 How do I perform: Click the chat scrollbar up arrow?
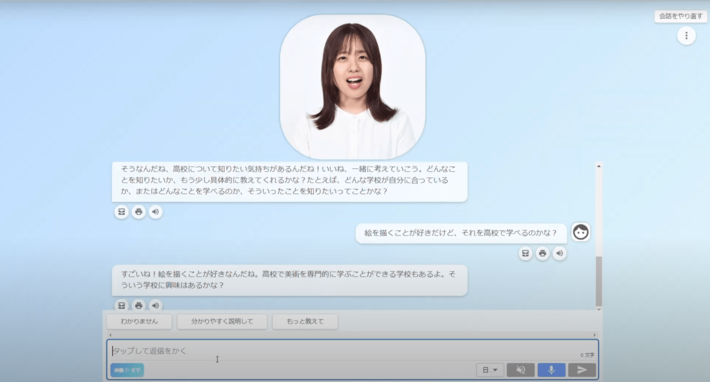tap(599, 167)
